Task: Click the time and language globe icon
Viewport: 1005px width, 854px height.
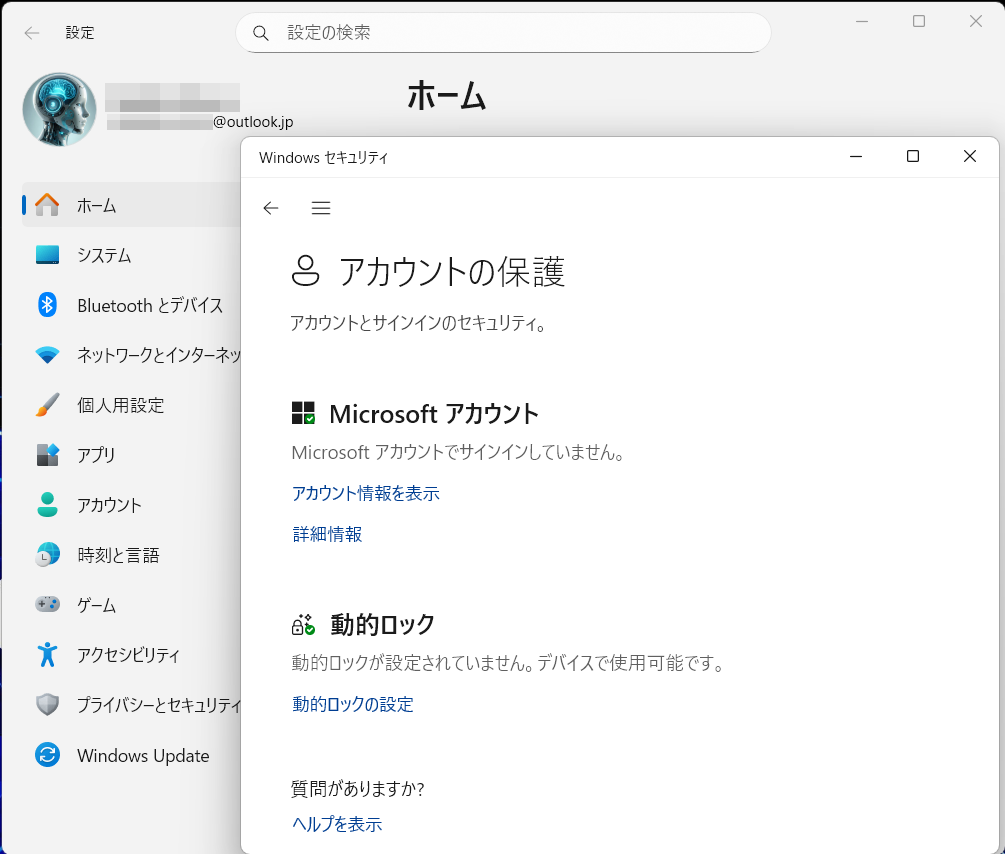Action: tap(47, 555)
